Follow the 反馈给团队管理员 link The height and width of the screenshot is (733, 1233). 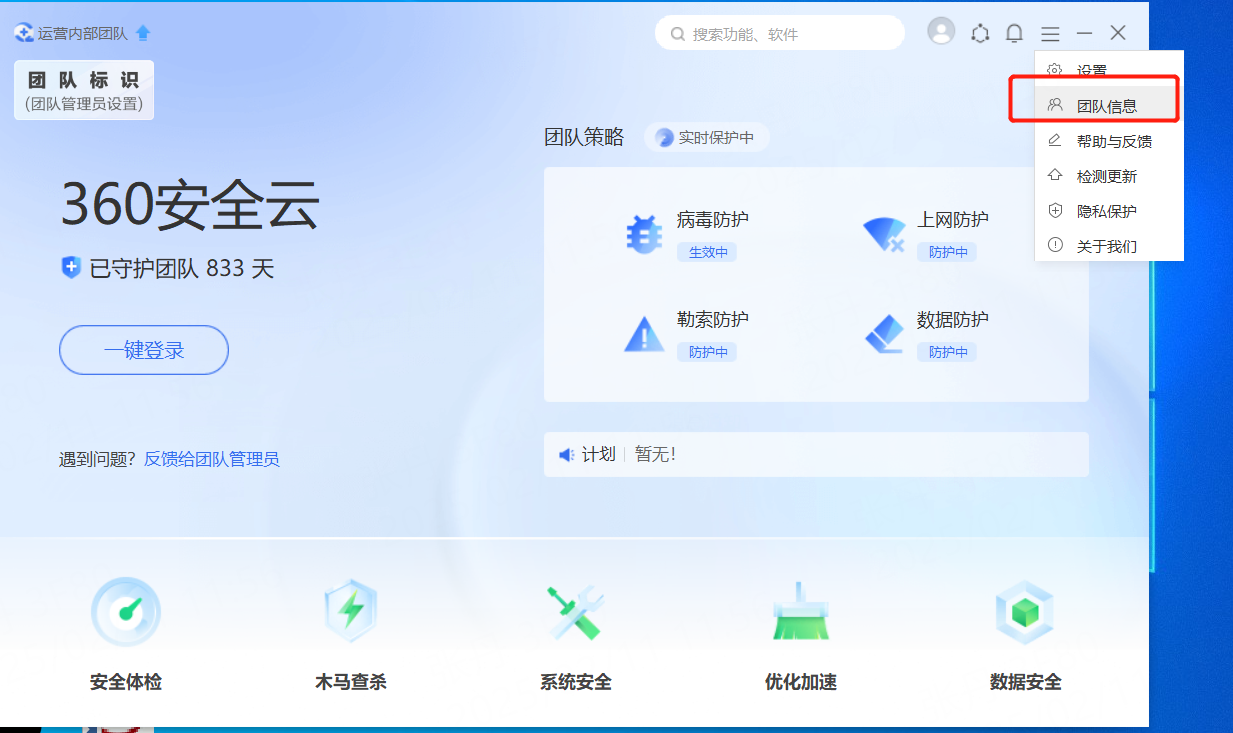(x=212, y=459)
